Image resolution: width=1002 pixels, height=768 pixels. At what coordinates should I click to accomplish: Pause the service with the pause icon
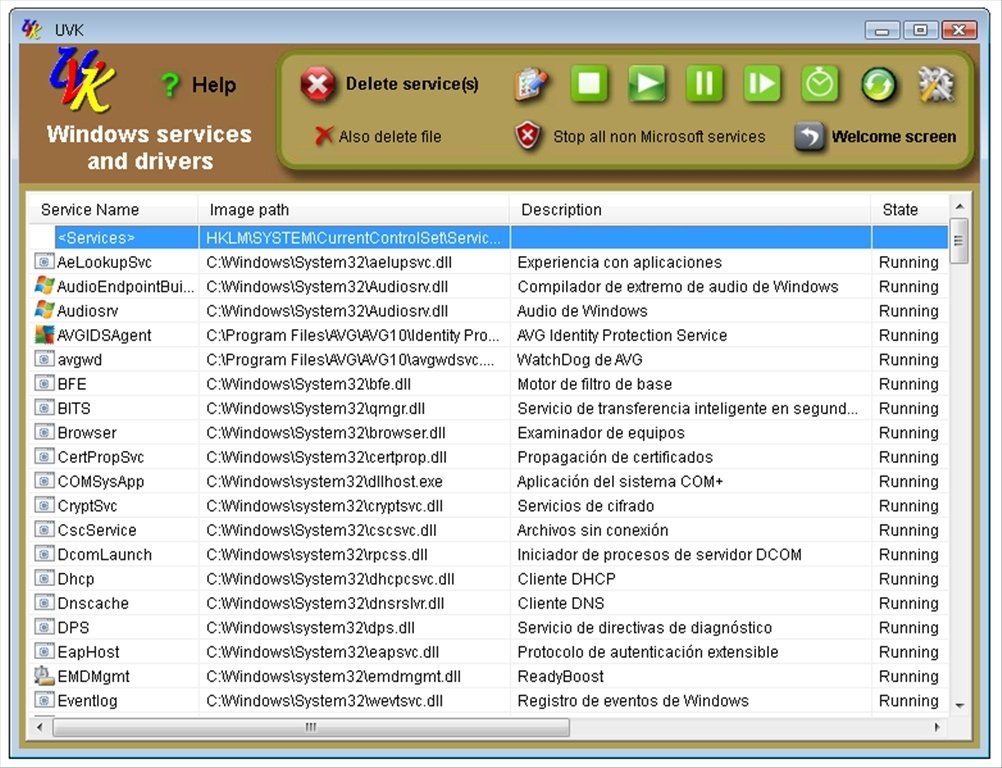704,83
